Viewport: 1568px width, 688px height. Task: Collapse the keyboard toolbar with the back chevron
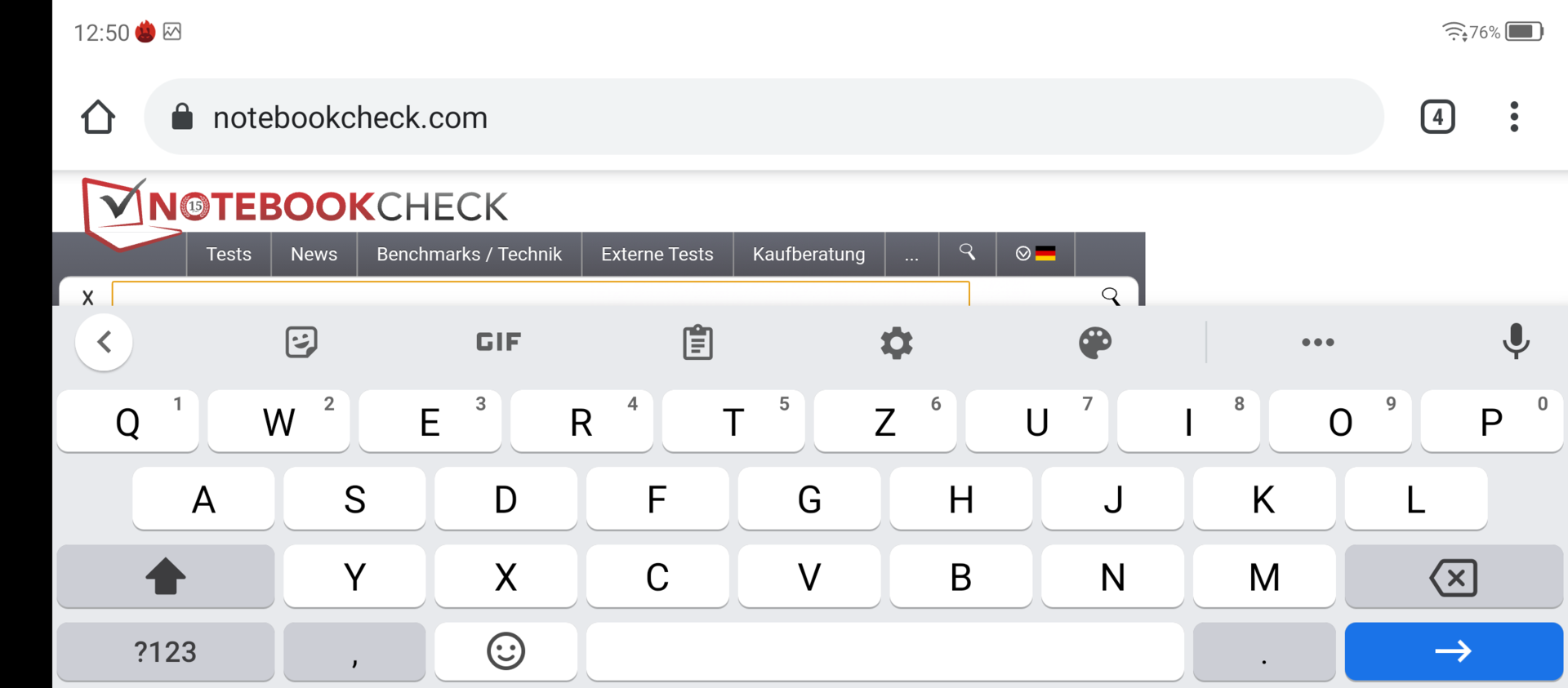tap(104, 342)
